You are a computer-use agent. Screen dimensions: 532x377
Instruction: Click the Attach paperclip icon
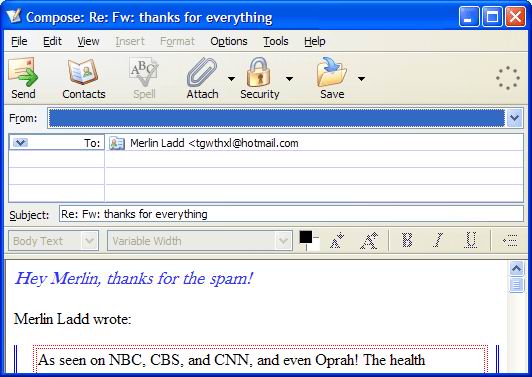pos(202,72)
